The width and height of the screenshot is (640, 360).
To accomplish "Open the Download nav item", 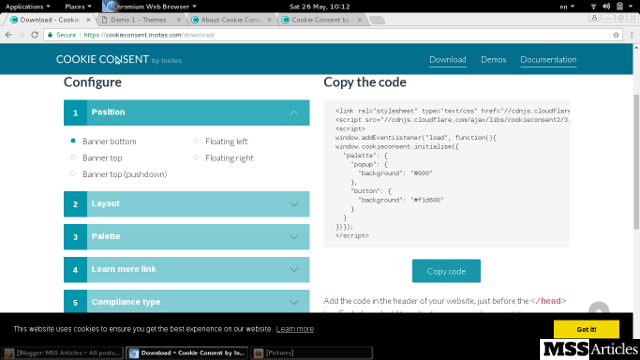I will pos(447,60).
